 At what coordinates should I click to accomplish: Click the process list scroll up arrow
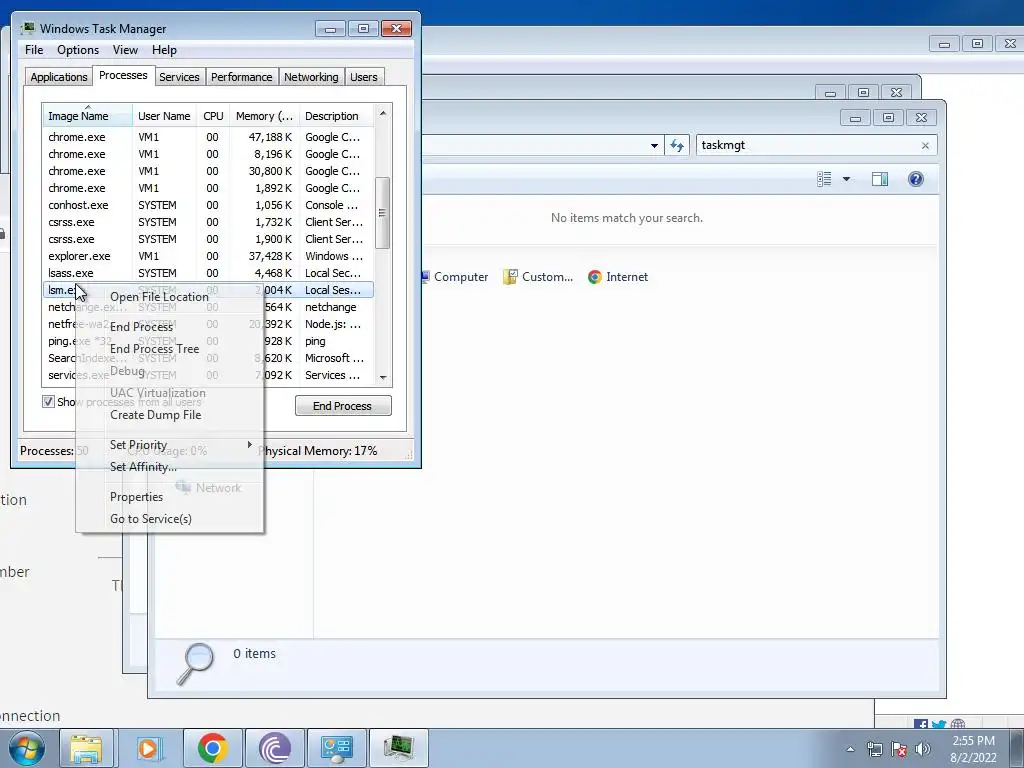pyautogui.click(x=383, y=114)
